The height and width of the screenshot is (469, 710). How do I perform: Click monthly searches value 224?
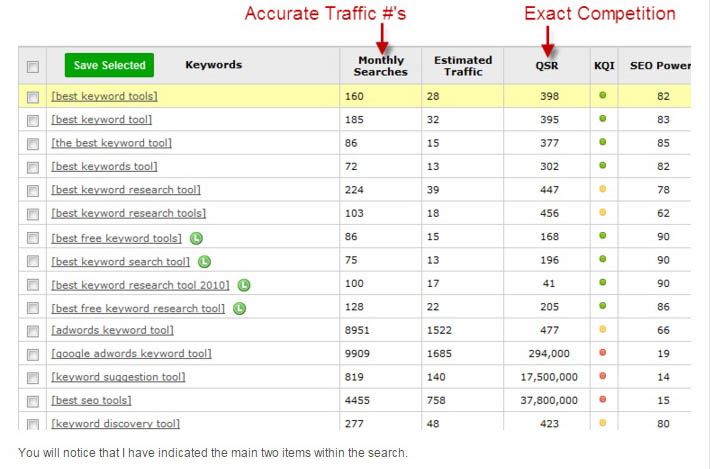click(x=354, y=190)
